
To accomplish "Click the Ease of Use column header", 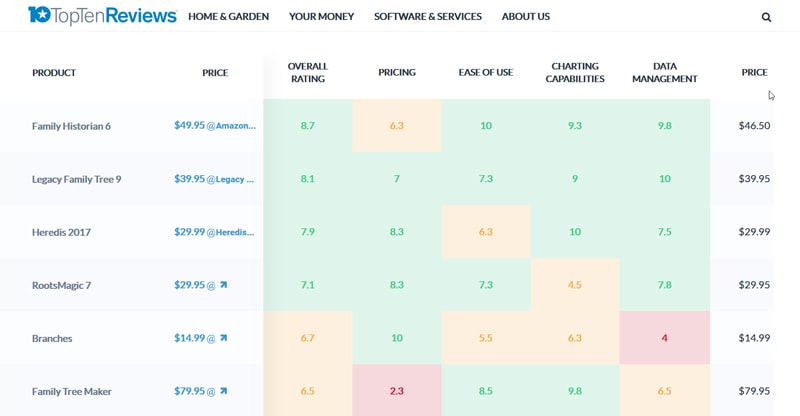I will [x=485, y=73].
